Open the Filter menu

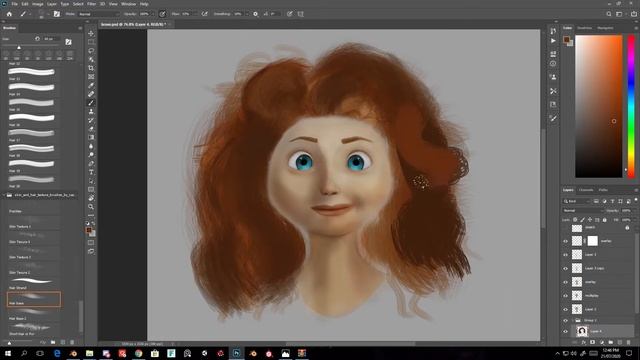(x=91, y=4)
